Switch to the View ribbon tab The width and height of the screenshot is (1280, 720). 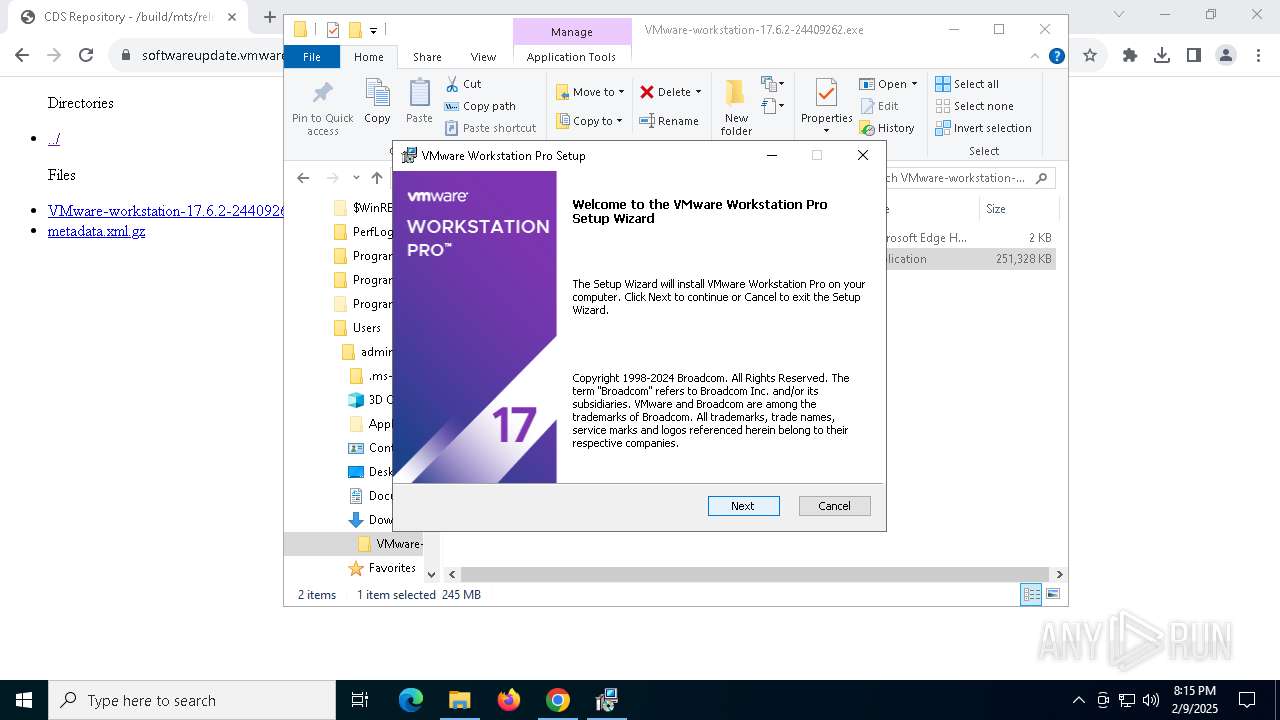483,57
